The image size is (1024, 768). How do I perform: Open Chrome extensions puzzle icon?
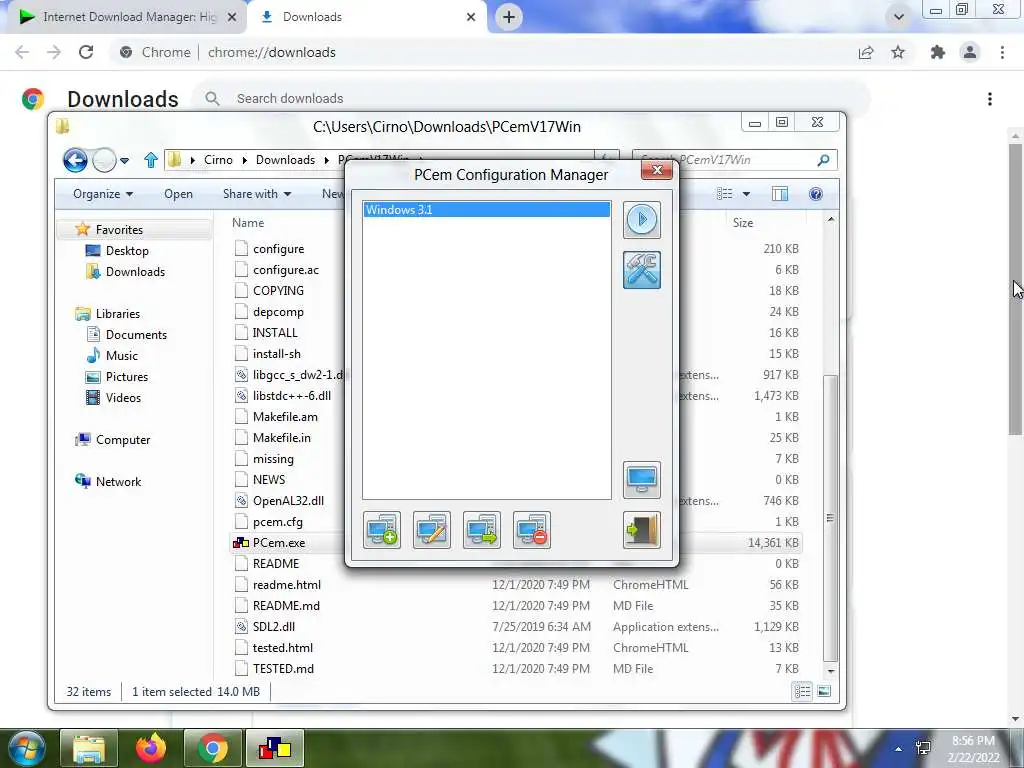click(x=938, y=52)
